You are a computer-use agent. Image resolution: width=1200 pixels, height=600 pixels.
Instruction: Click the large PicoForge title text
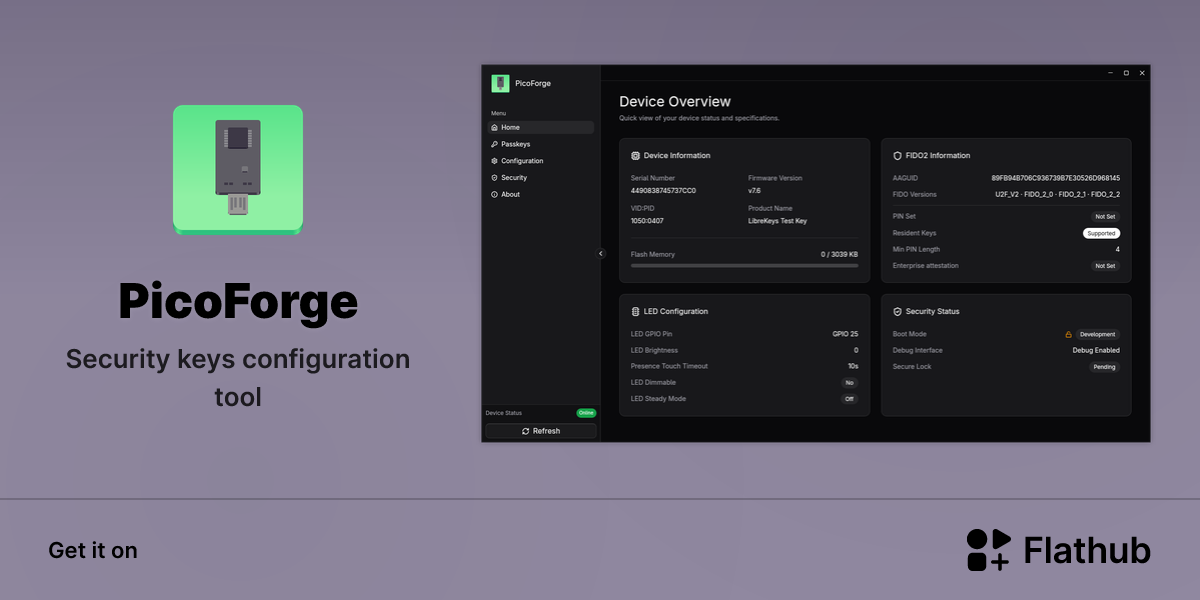pos(238,301)
